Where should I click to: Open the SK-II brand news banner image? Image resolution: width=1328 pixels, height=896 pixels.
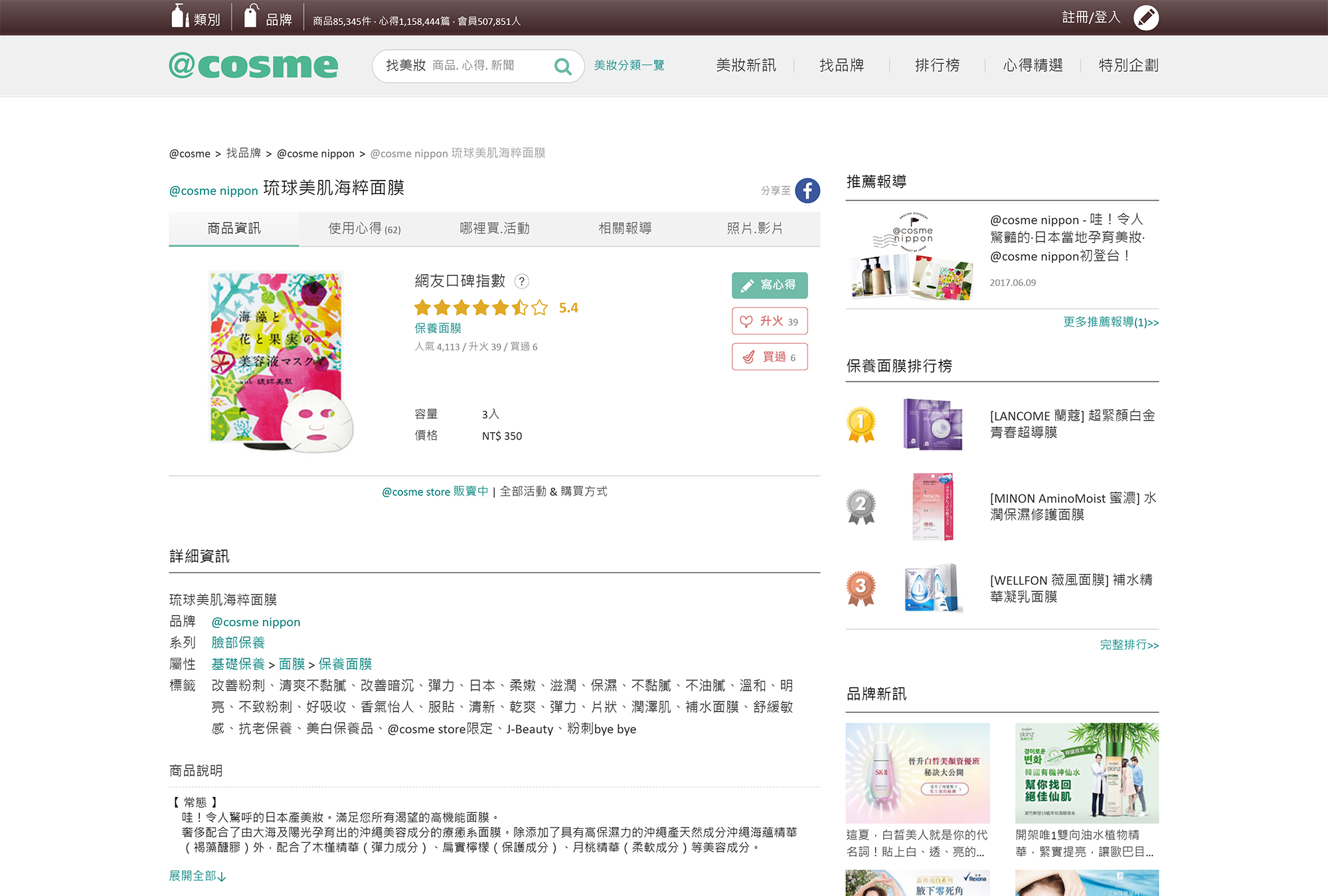918,773
